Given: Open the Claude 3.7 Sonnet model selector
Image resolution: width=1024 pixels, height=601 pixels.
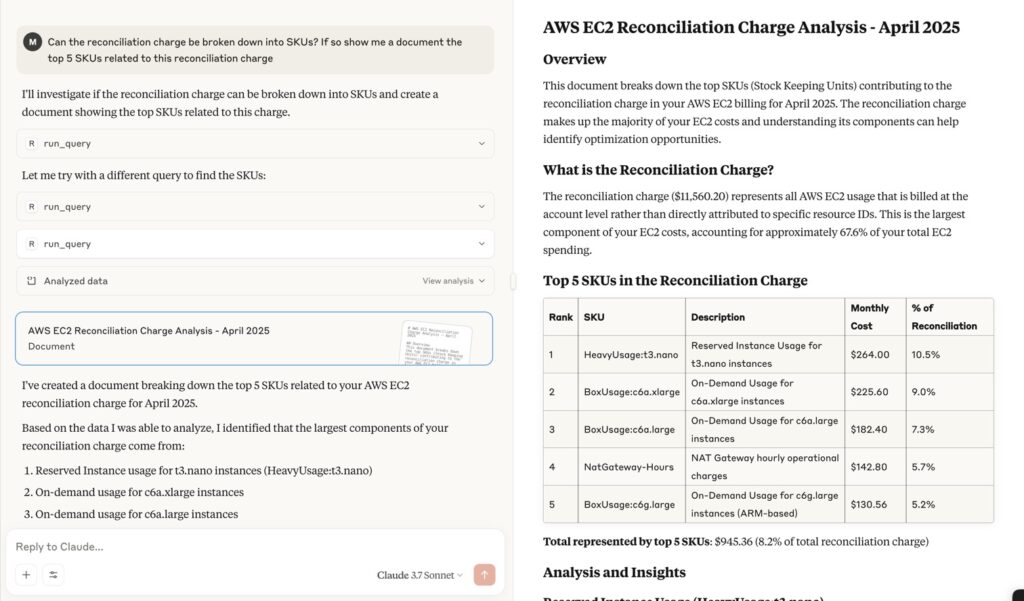Looking at the screenshot, I should (x=420, y=575).
